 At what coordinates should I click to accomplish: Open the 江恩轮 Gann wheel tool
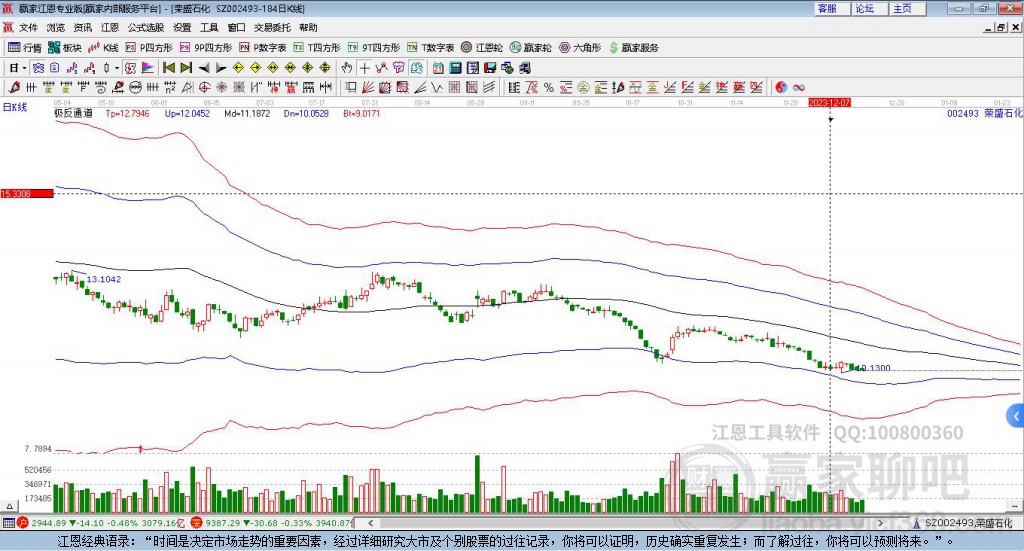click(481, 47)
